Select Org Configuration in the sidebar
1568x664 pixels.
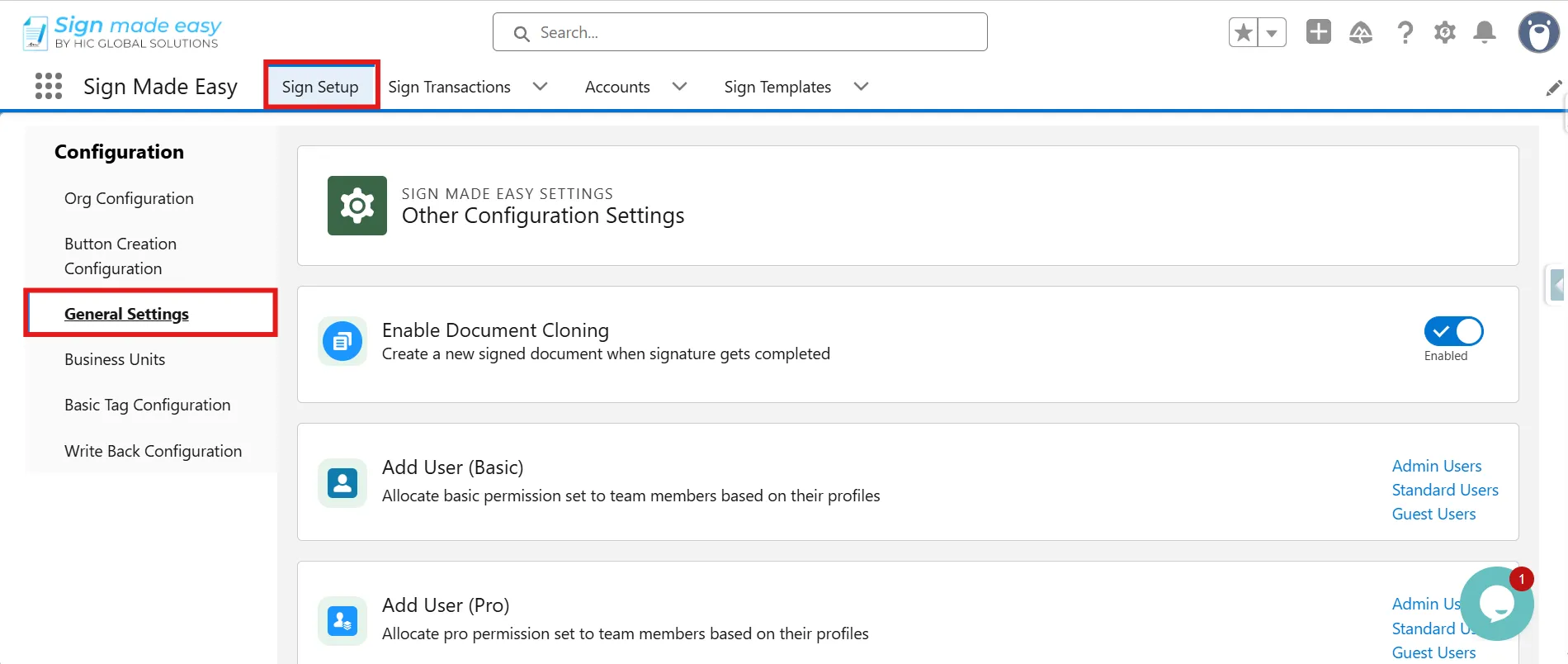(129, 198)
